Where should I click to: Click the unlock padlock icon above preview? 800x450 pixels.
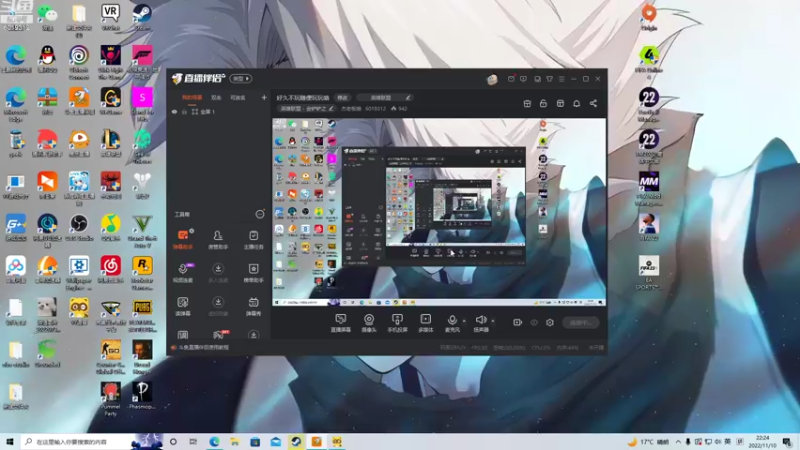(543, 104)
